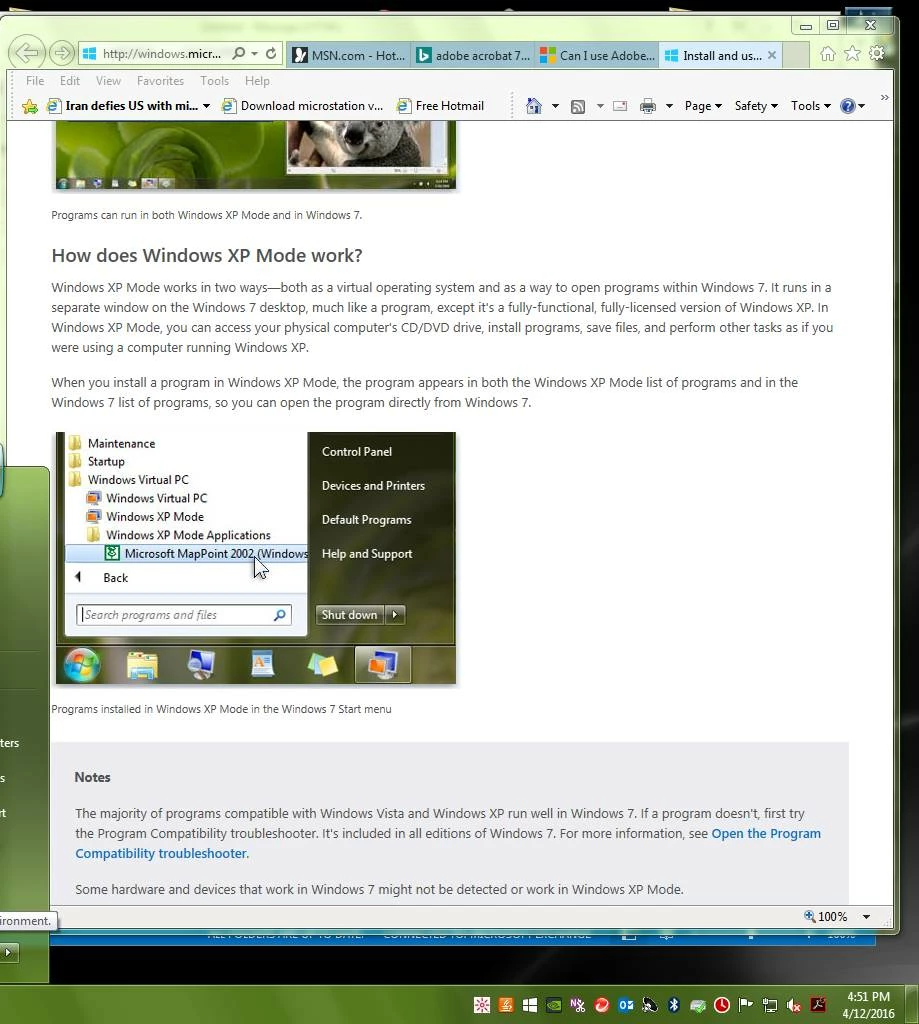Click the Safely Remove Hardware tray icon
919x1024 pixels.
click(x=698, y=1006)
